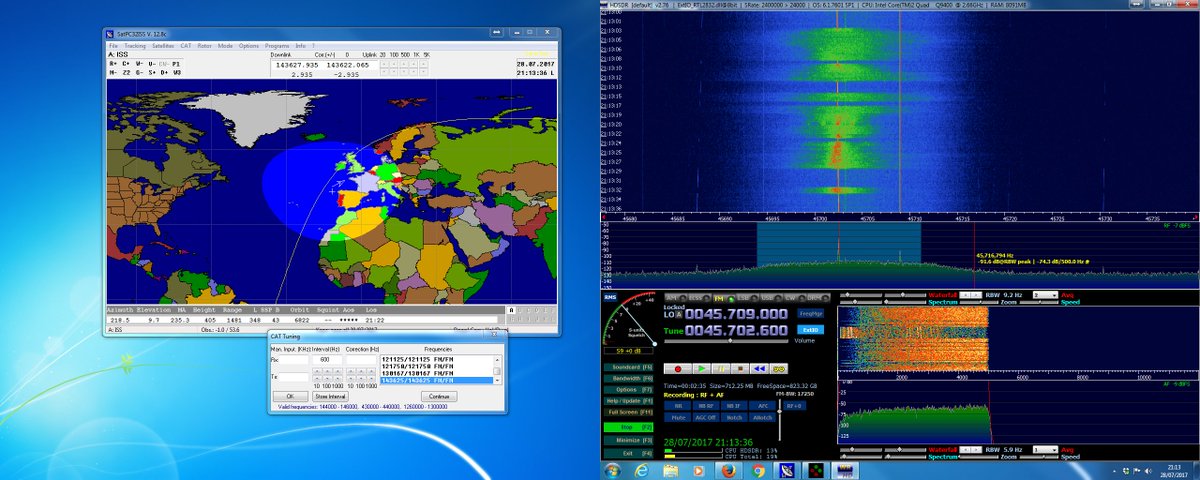
Task: Click the lower Waterfall palette arrow selector
Action: click(970, 449)
